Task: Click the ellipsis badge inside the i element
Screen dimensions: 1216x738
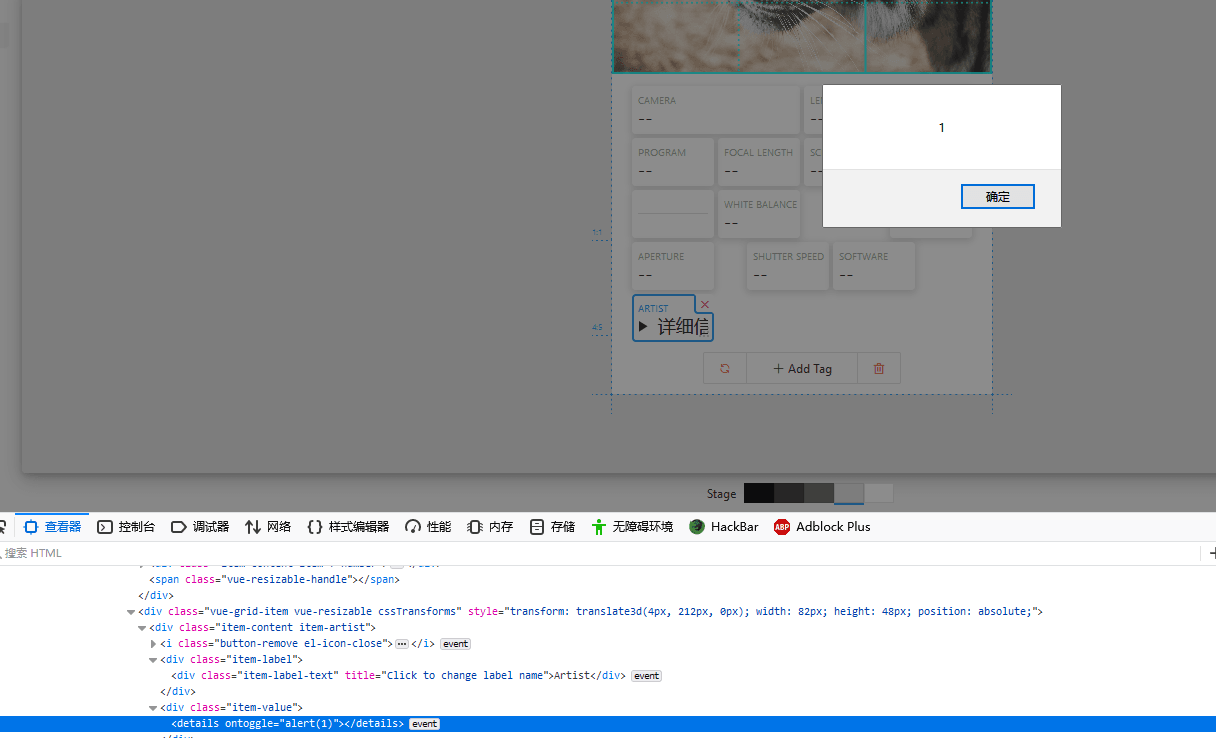Action: [x=402, y=644]
